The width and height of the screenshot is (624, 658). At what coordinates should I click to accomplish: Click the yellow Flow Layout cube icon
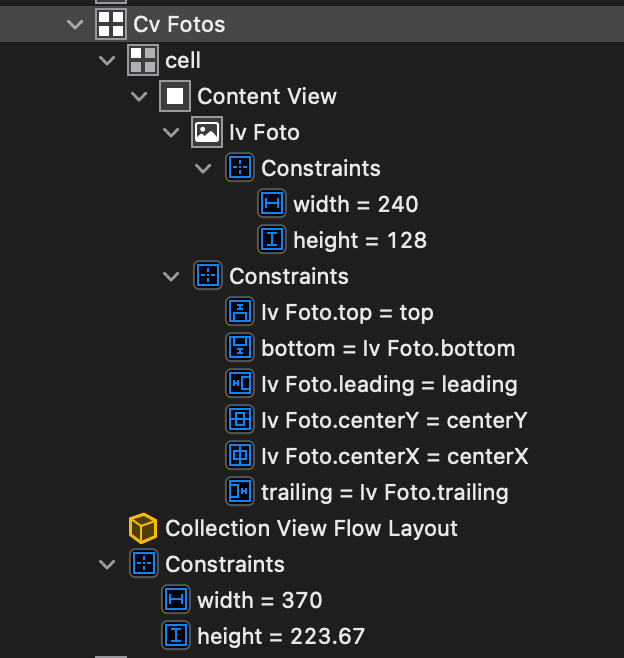(x=143, y=528)
